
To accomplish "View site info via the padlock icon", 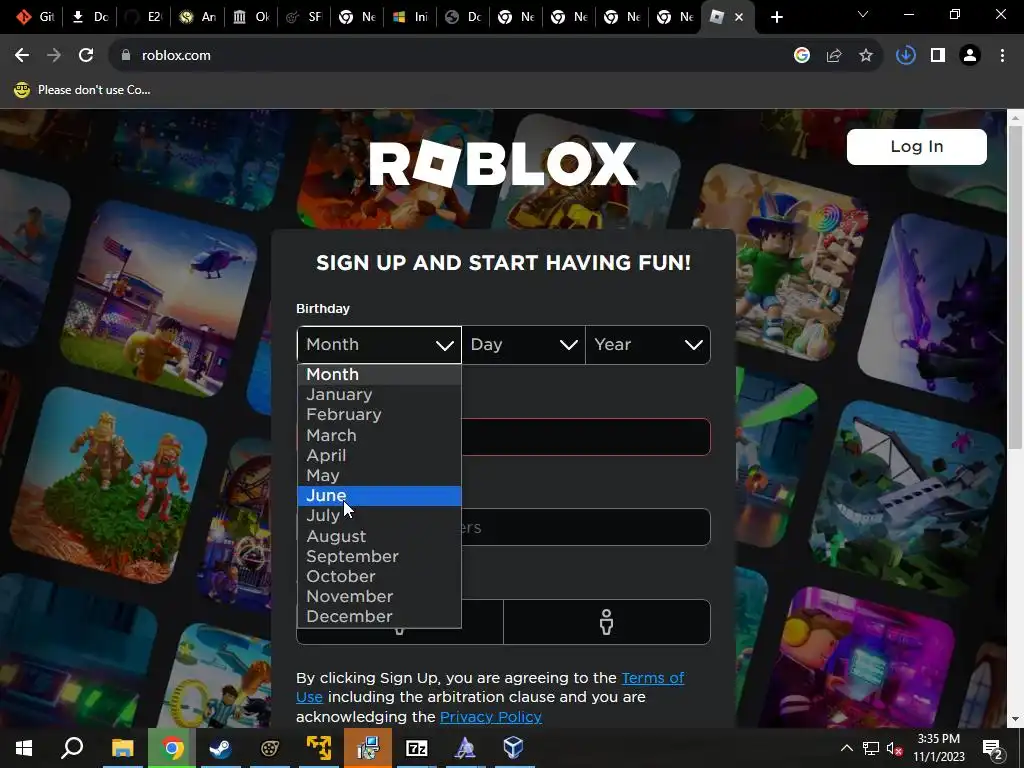I will click(126, 56).
